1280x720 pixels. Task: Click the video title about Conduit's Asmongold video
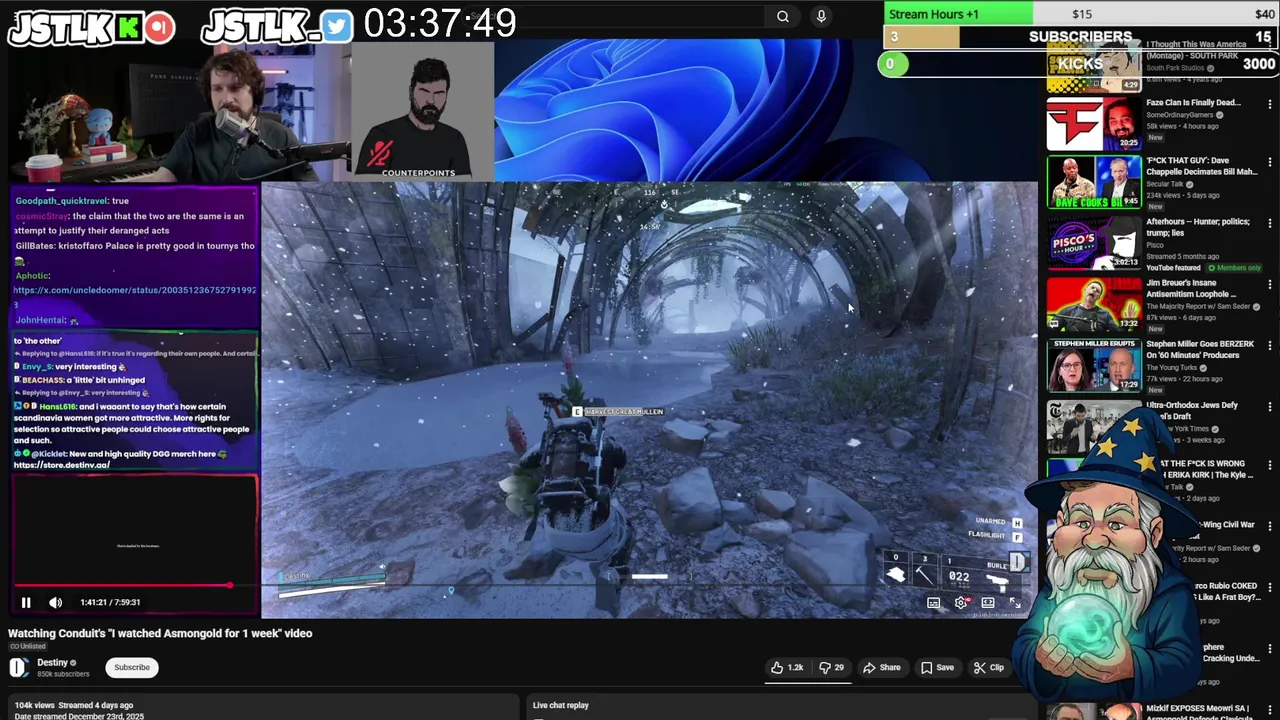(160, 633)
